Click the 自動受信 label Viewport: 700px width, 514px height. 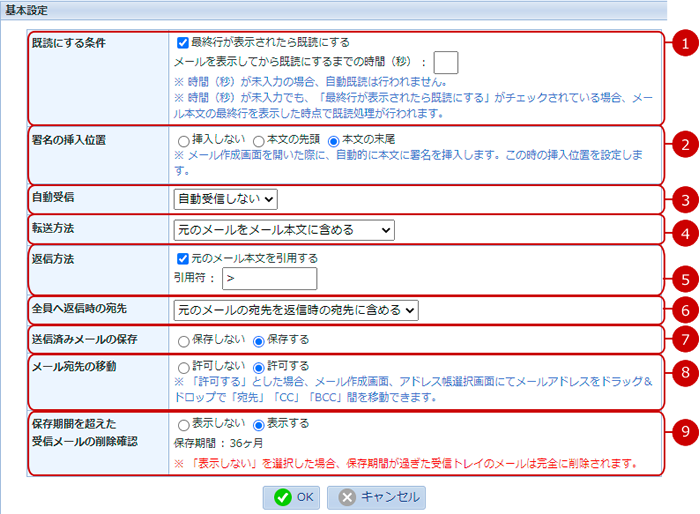[x=53, y=197]
